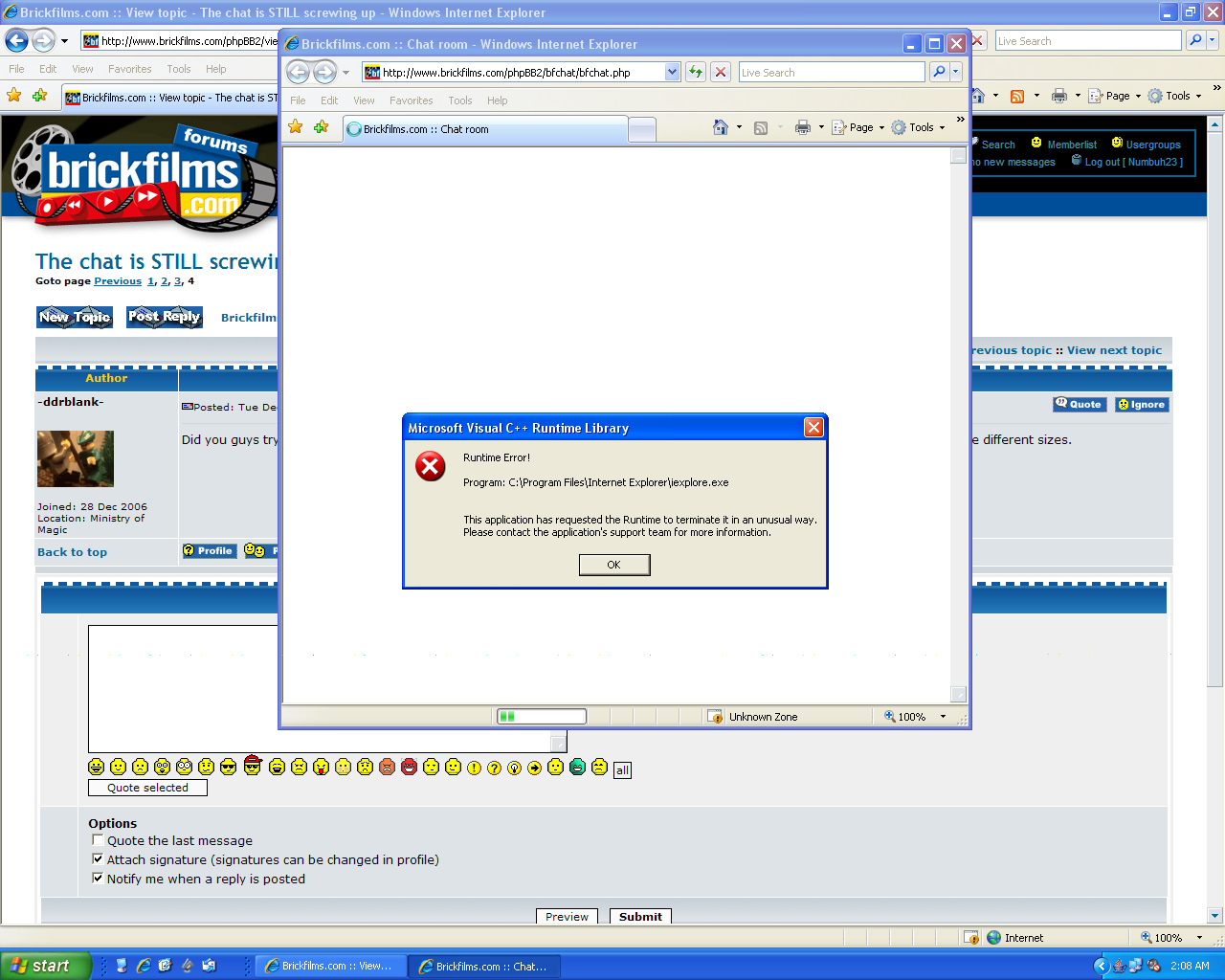Stop loading the Chat room page
Viewport: 1225px width, 980px height.
(722, 72)
